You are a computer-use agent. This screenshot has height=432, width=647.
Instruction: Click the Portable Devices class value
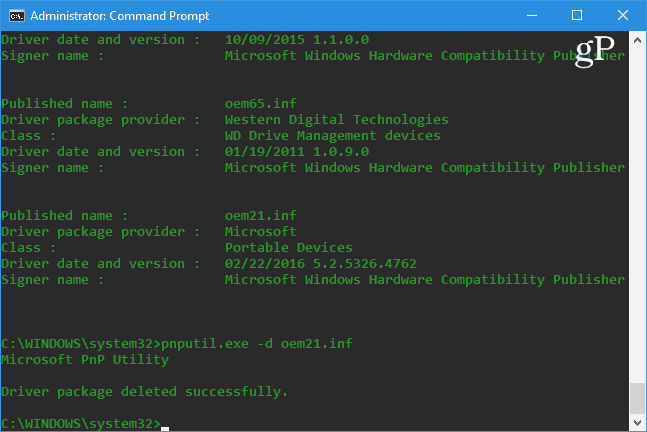click(x=288, y=248)
